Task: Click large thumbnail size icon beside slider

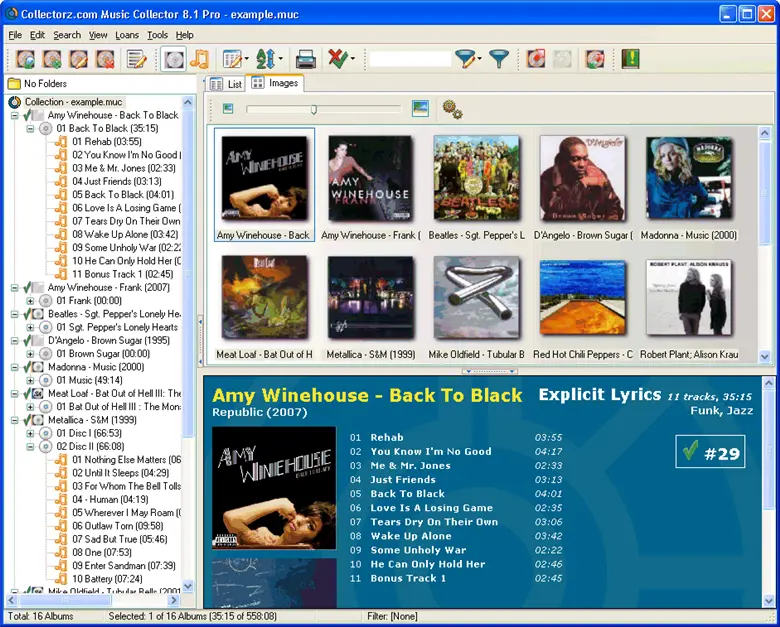Action: 420,109
